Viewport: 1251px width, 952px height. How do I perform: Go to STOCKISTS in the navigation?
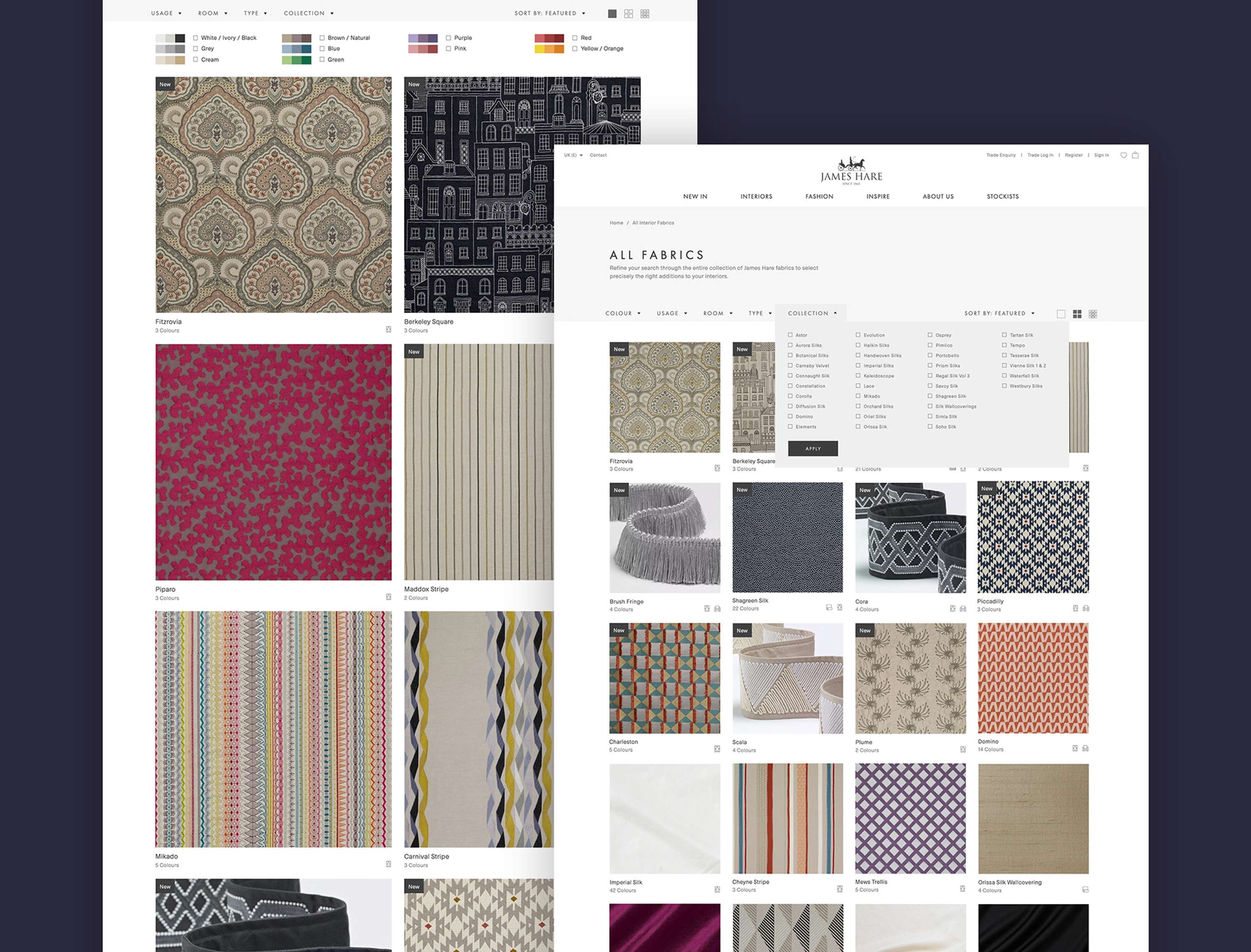(1003, 197)
